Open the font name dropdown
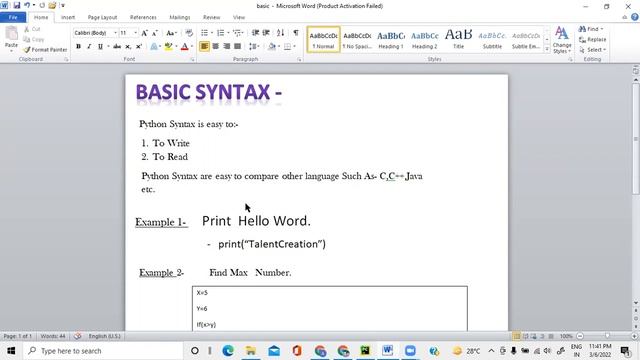640x360 pixels. pos(116,33)
